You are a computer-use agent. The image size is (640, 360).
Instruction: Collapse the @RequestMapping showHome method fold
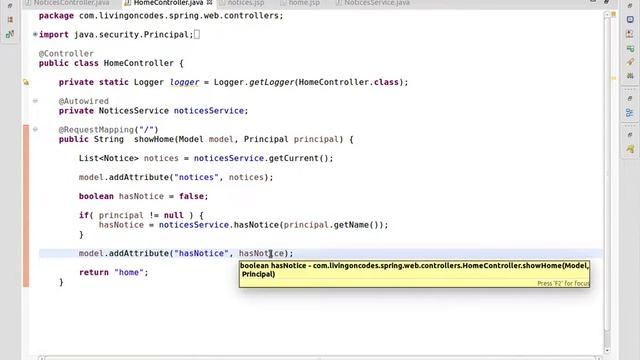pos(35,129)
